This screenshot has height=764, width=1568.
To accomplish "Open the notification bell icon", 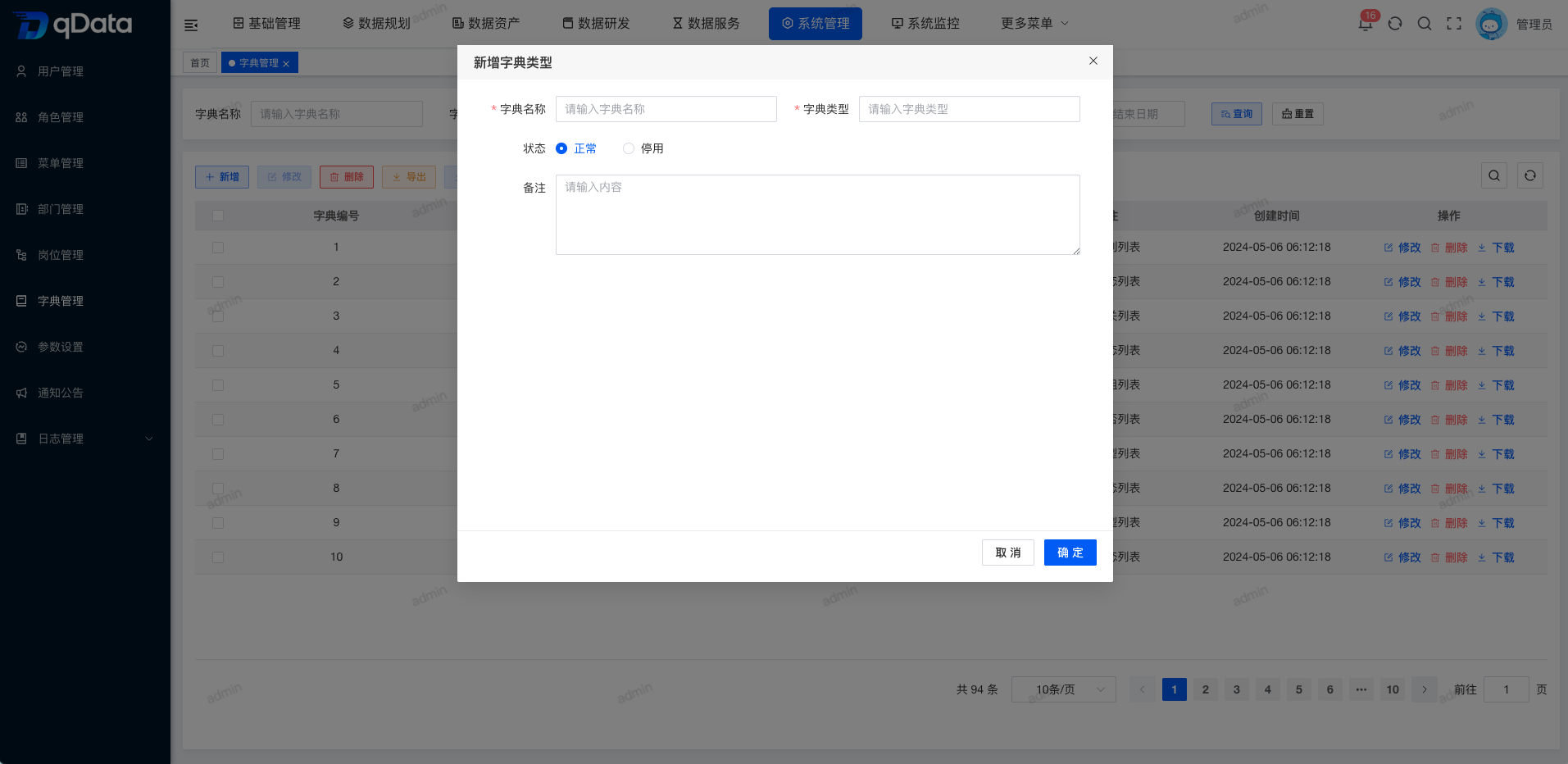I will [x=1366, y=24].
